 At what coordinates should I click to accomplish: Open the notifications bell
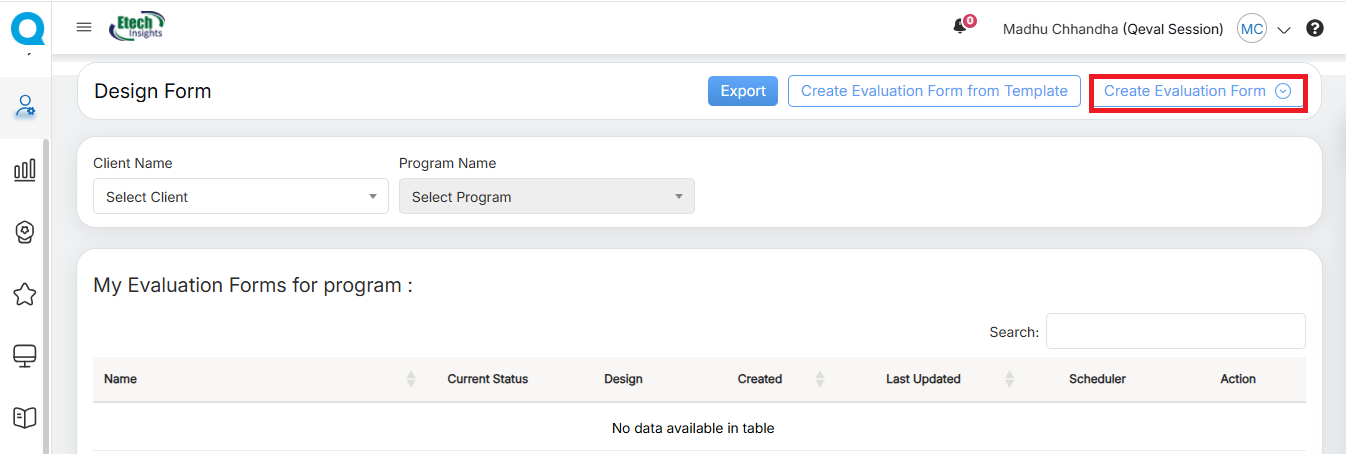pyautogui.click(x=962, y=27)
